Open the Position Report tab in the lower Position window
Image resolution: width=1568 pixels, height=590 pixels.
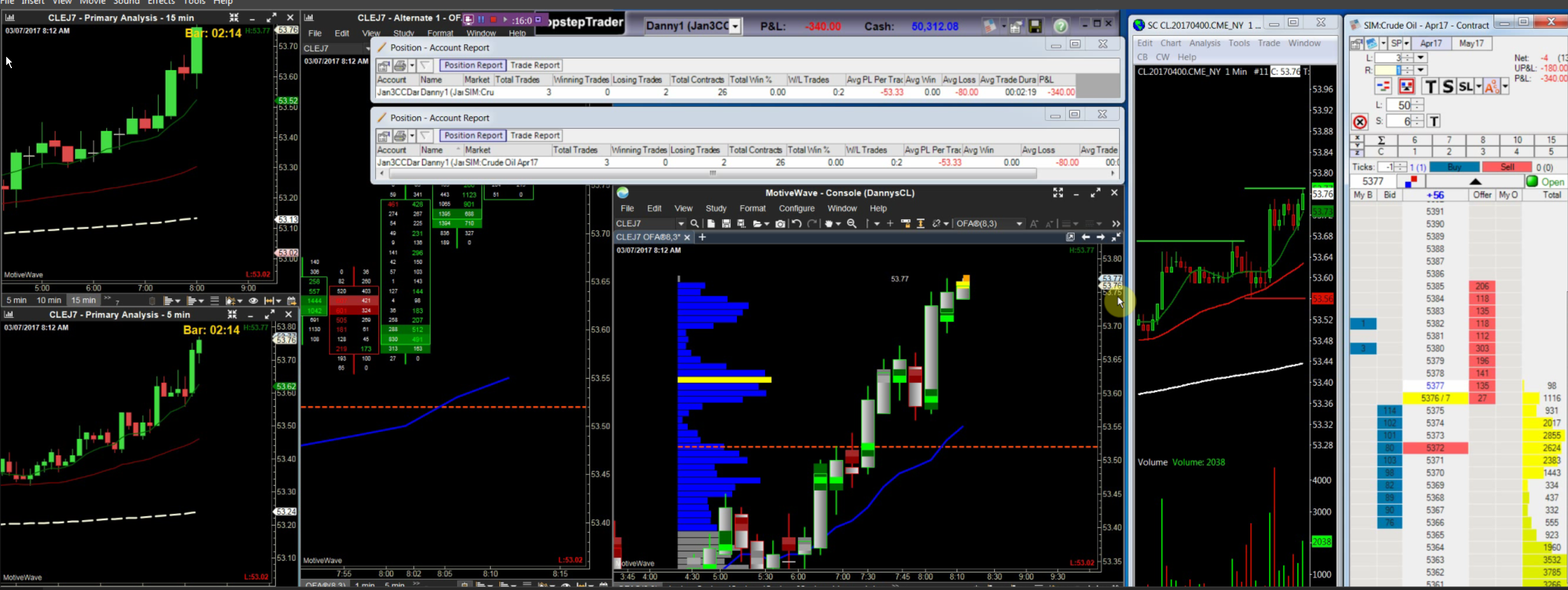(473, 136)
